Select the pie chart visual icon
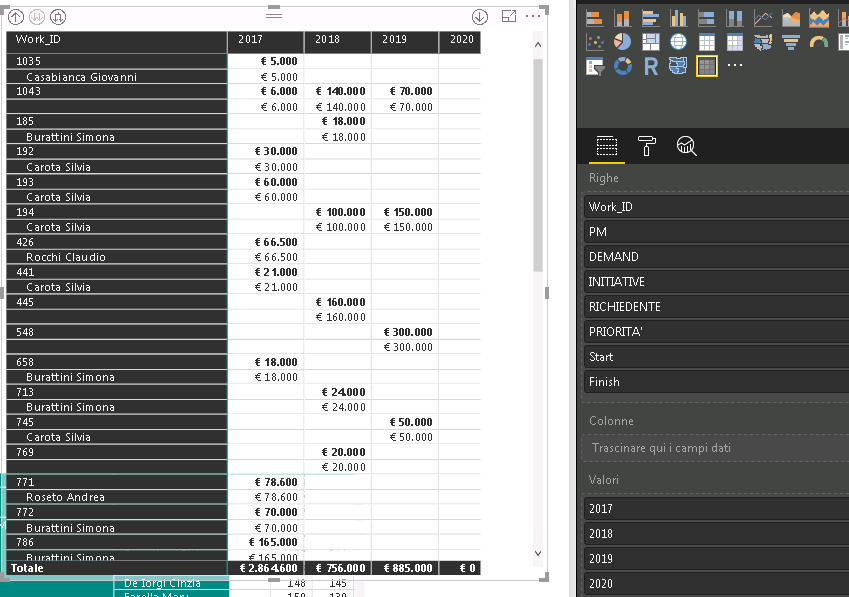 pos(623,42)
